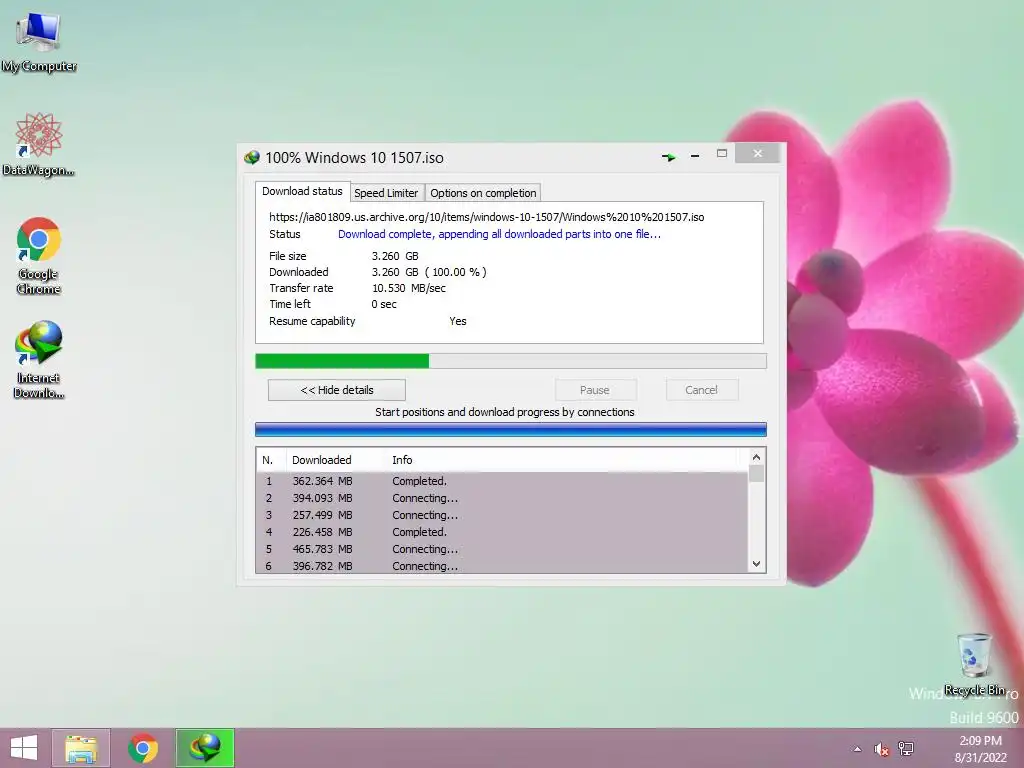
Task: Select connection row 465.783 MB
Action: 502,549
